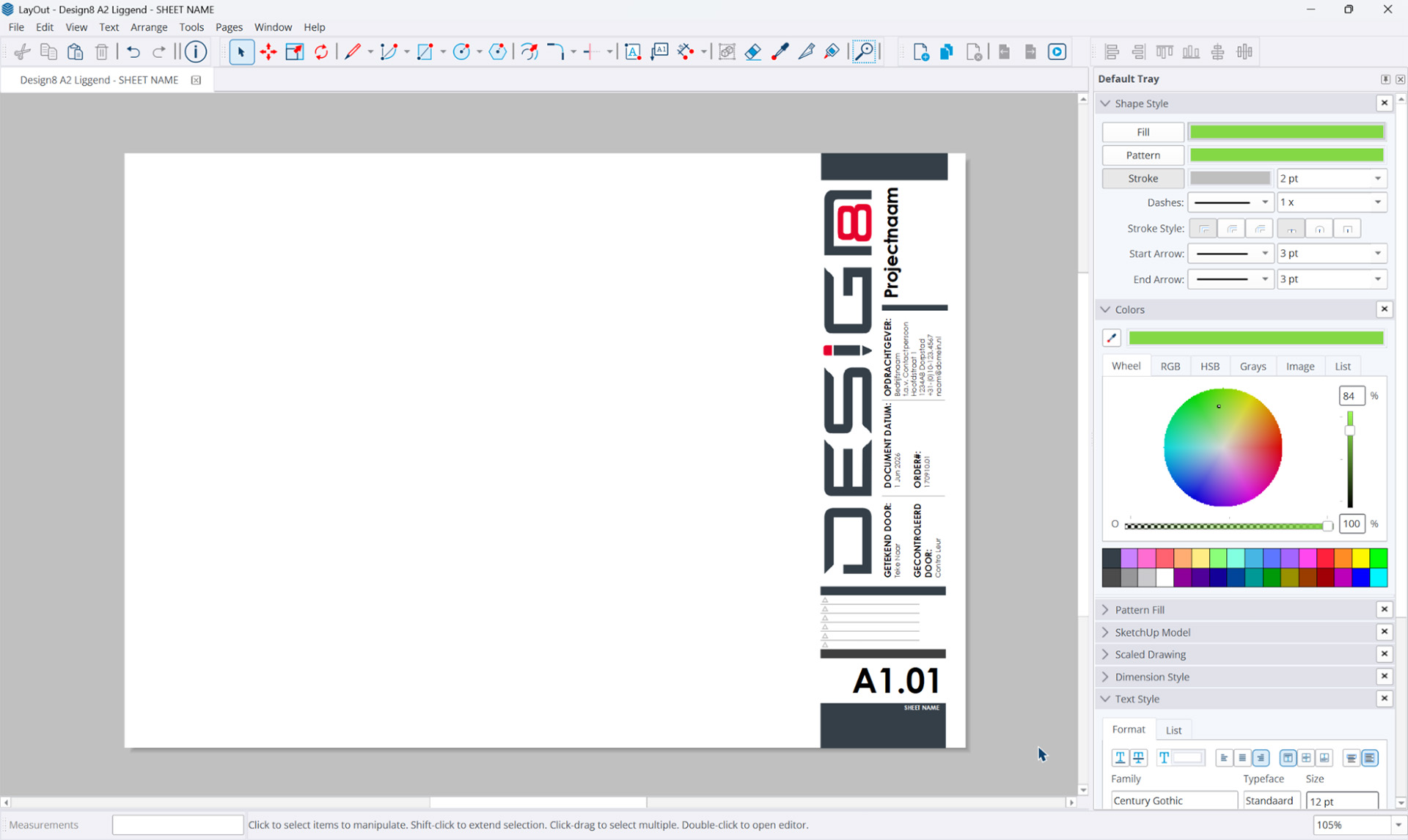Select the Erase tool

coord(753,52)
